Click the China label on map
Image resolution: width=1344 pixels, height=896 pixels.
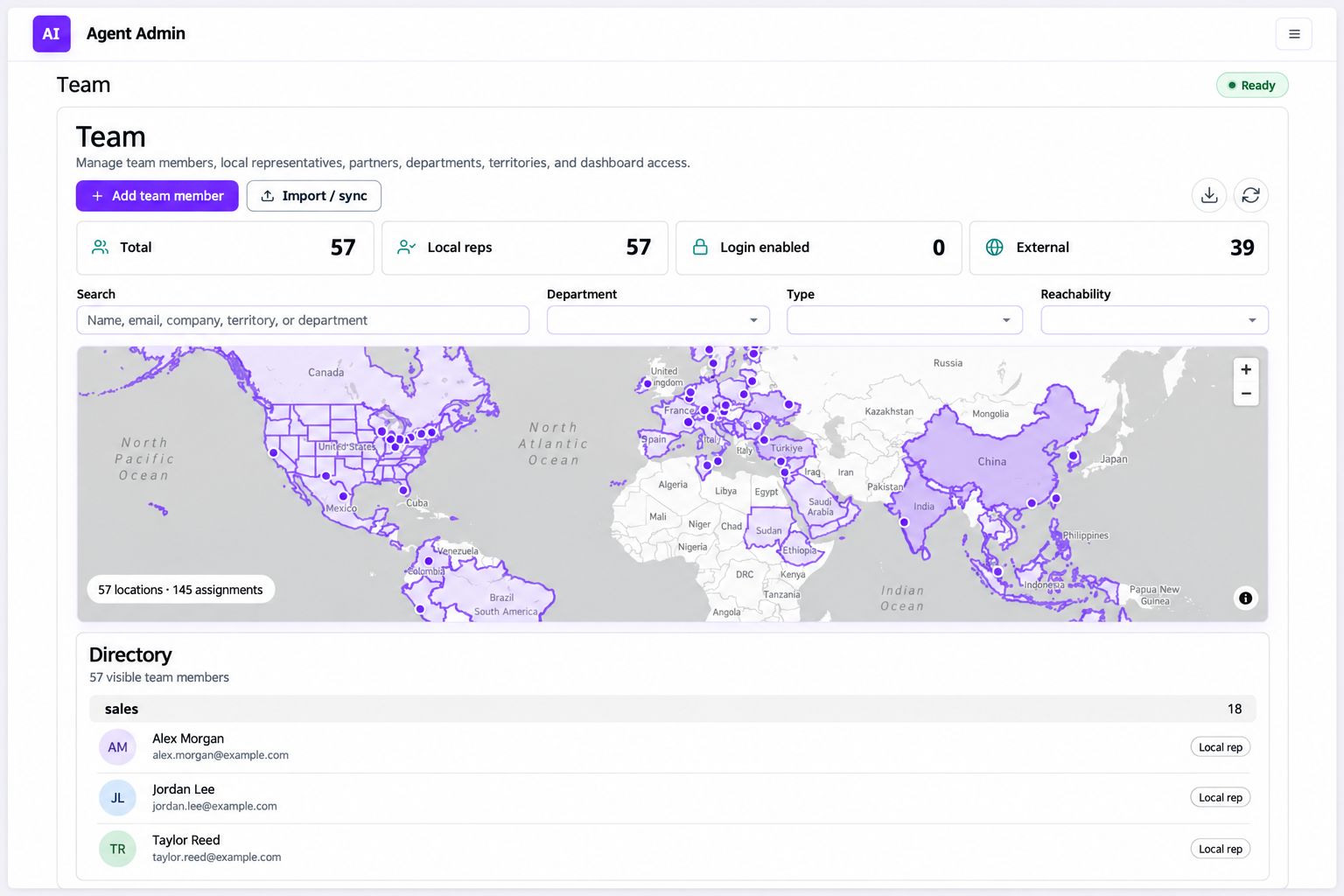992,461
